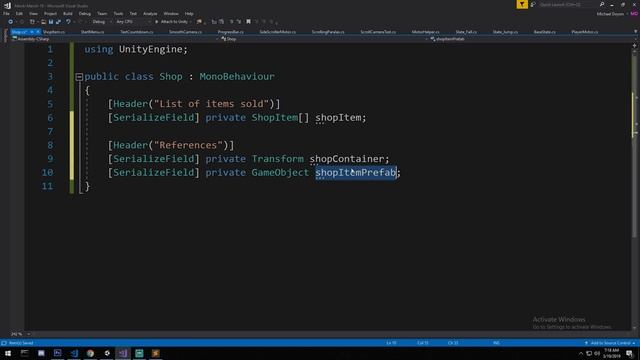Switch to the State_Jump.cs tab
Screen dimensions: 640x360
point(505,32)
